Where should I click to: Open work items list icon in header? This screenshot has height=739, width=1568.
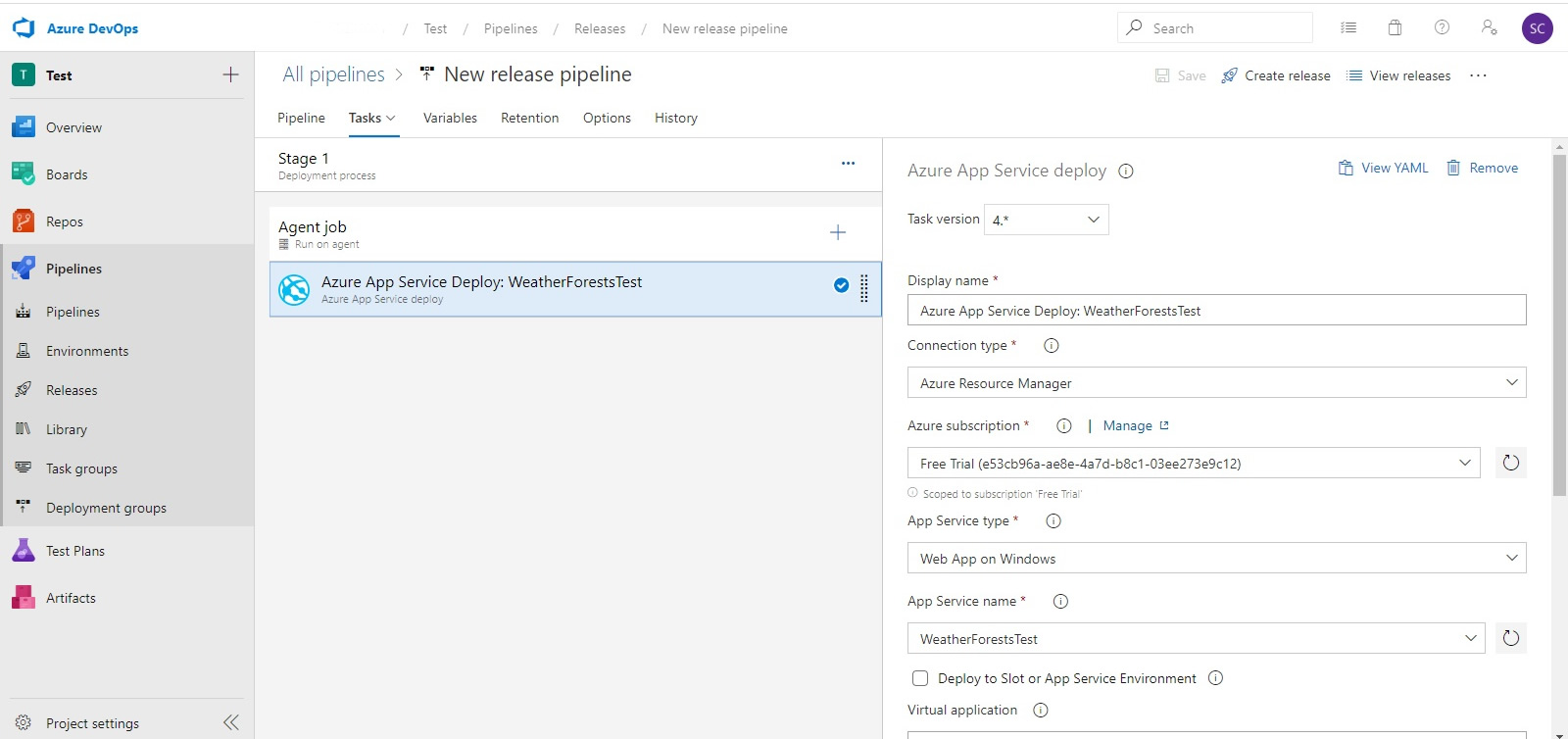pos(1348,27)
